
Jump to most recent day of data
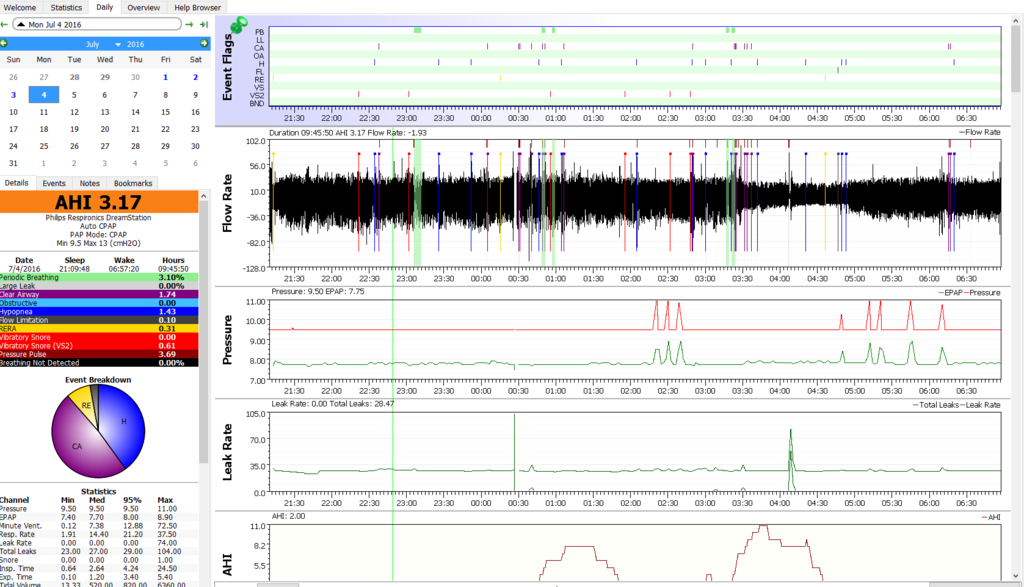tap(204, 23)
